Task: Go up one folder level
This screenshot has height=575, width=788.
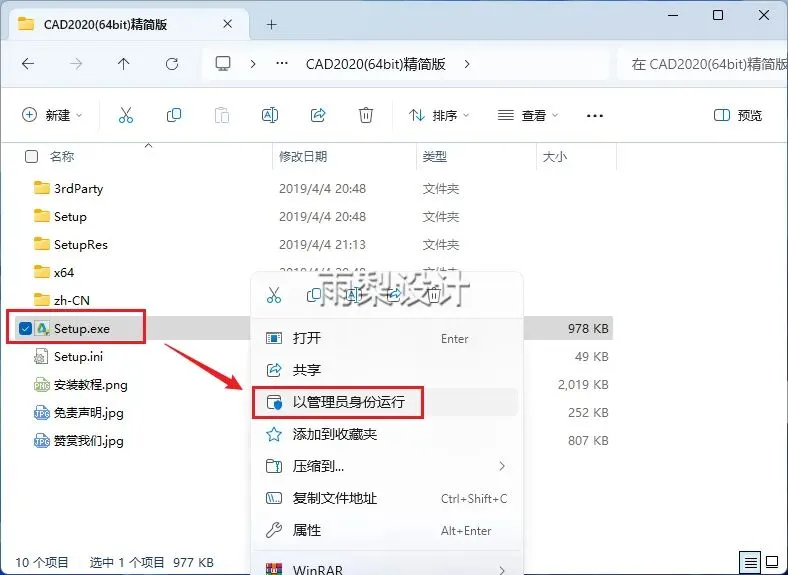Action: (x=124, y=64)
